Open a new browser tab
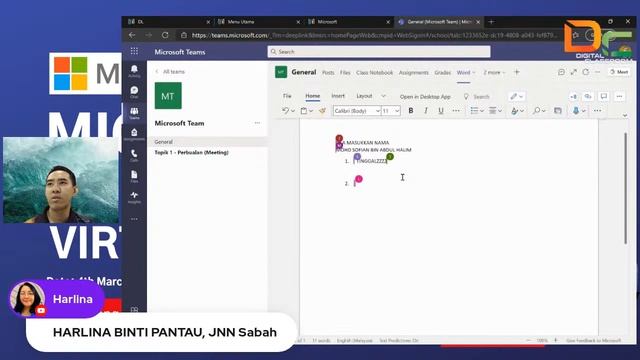 [x=491, y=22]
